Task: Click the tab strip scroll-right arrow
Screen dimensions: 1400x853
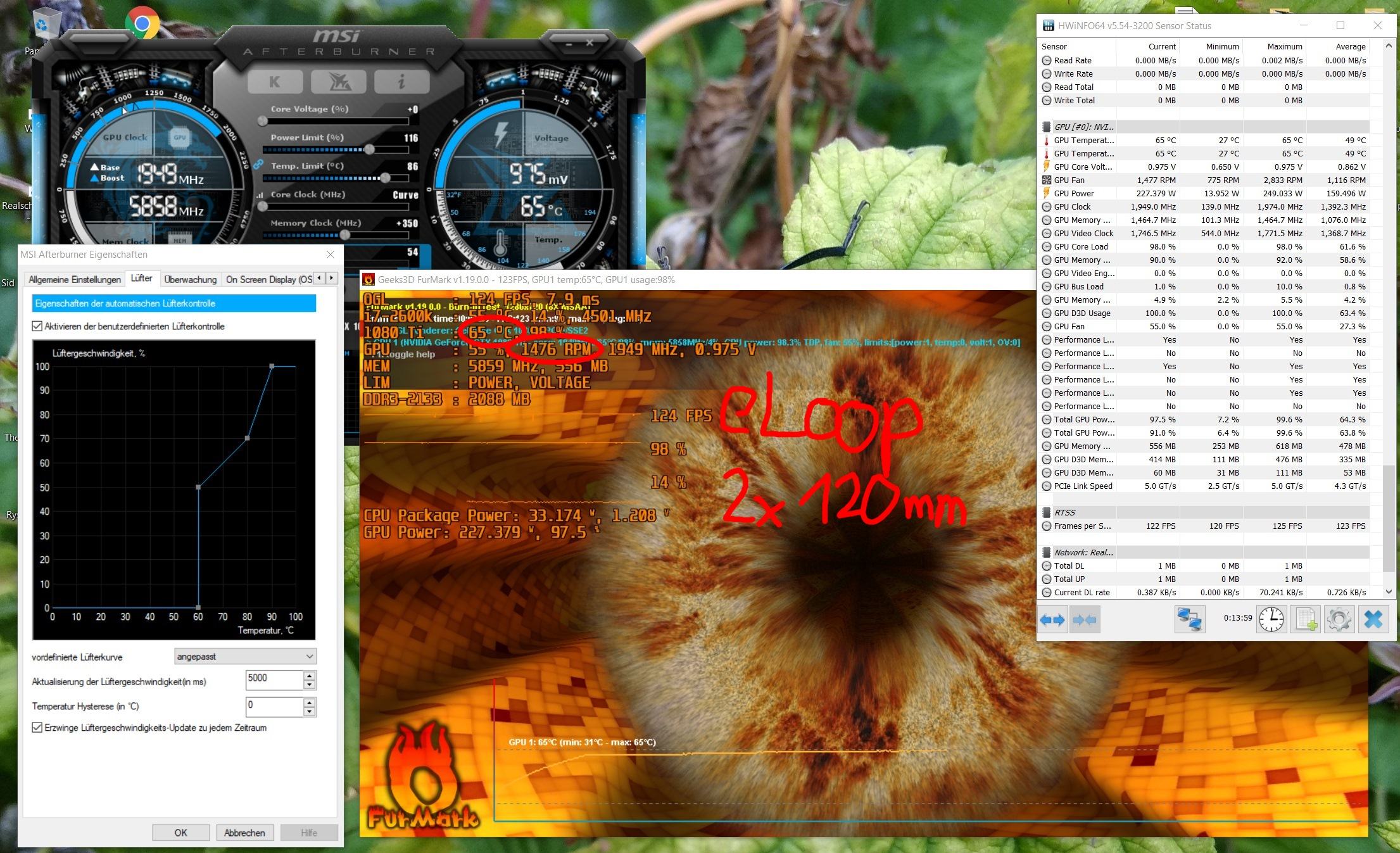Action: (332, 278)
